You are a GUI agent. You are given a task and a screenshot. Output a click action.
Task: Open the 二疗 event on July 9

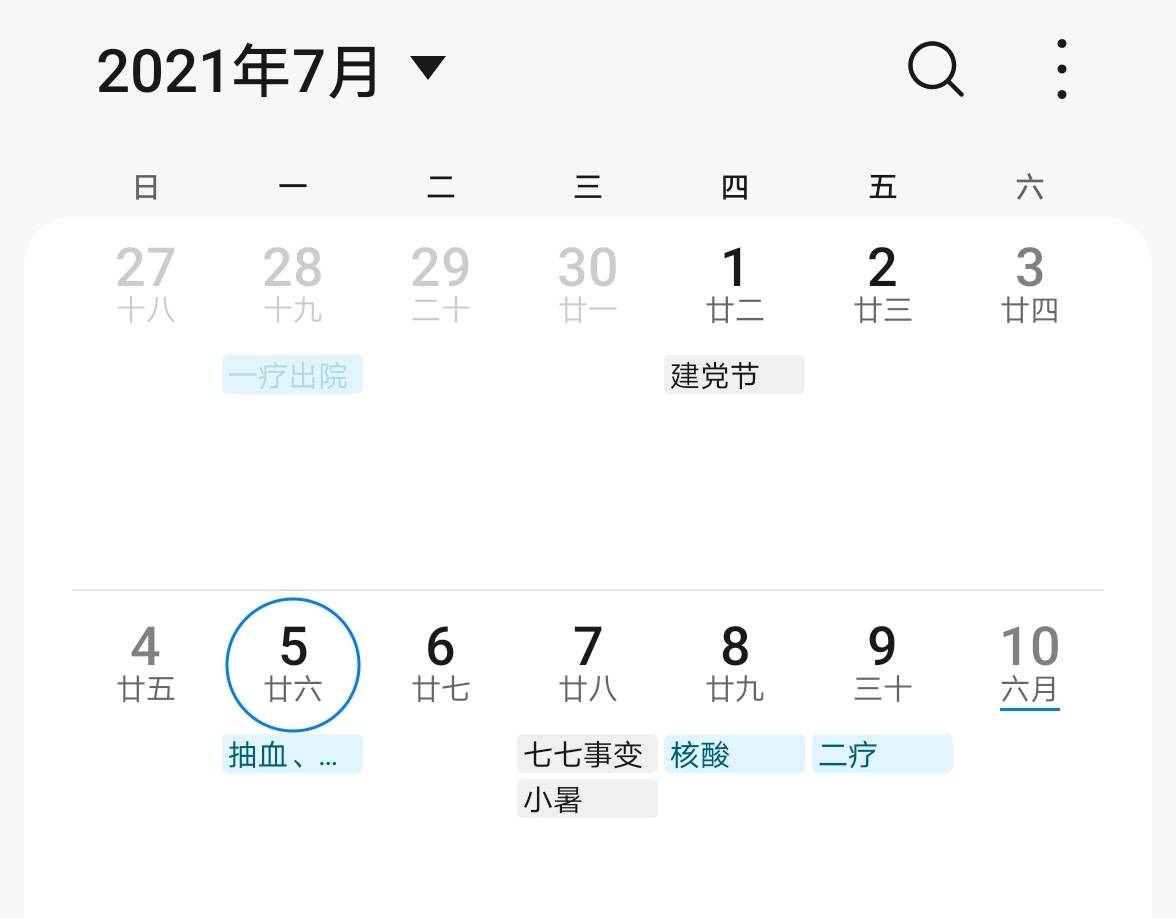(881, 753)
